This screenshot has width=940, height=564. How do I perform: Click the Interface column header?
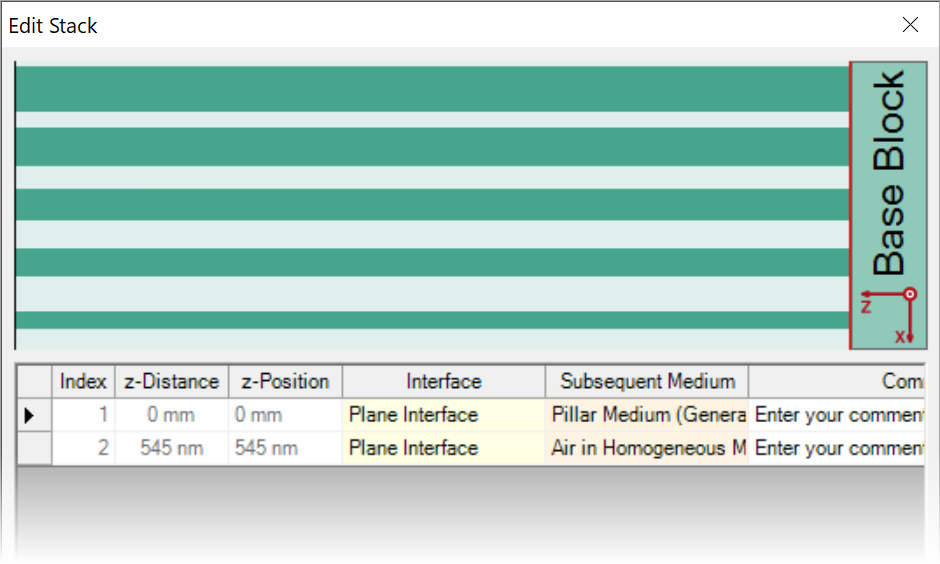[444, 381]
